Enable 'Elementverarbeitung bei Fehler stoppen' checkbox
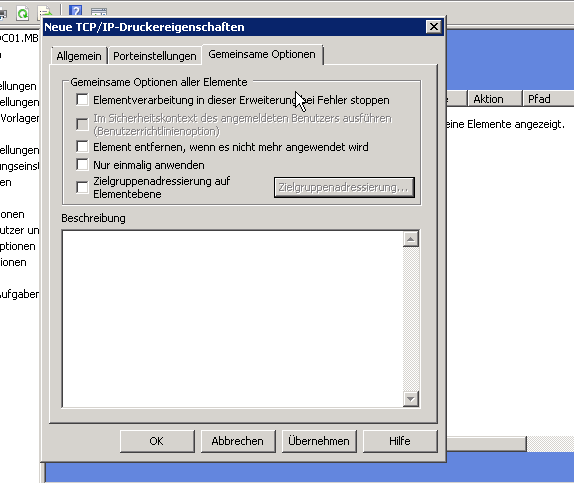 point(82,100)
